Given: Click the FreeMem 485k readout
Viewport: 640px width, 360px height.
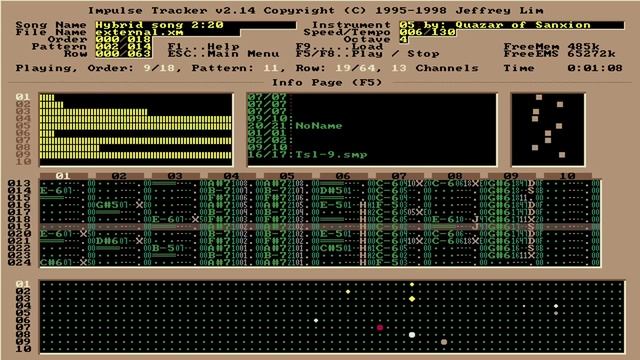Looking at the screenshot, I should (552, 47).
